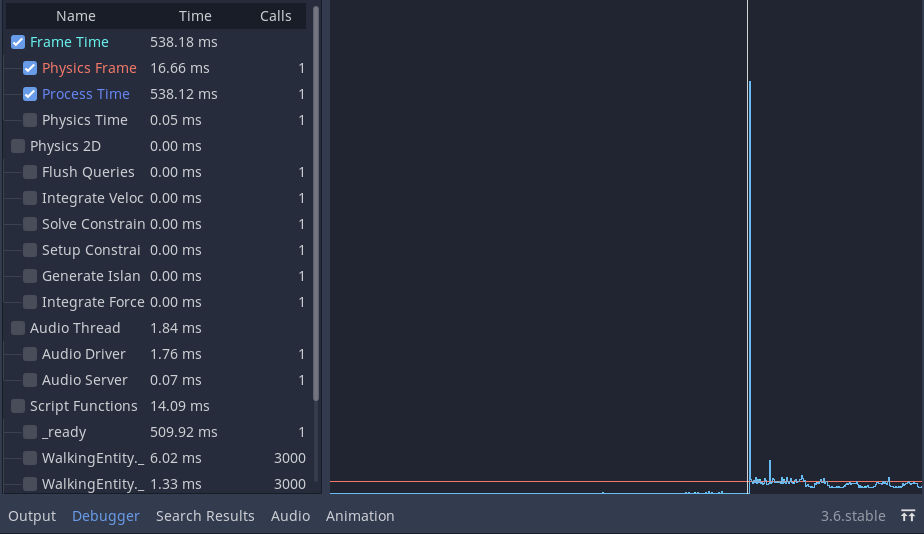924x534 pixels.
Task: Select the Physics Frame row label
Action: (x=89, y=68)
